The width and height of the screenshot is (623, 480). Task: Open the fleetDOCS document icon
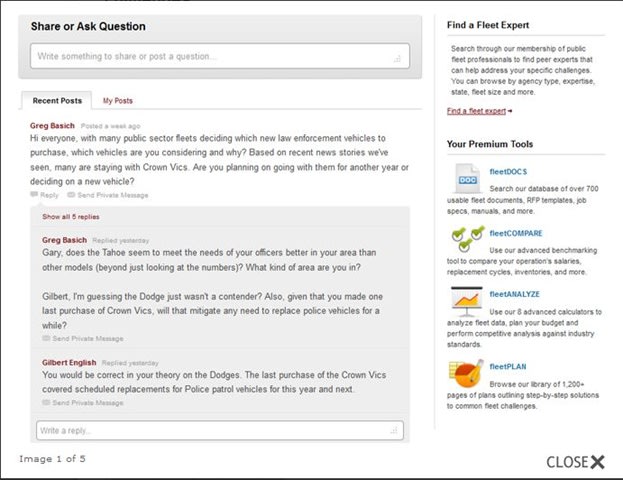[467, 178]
